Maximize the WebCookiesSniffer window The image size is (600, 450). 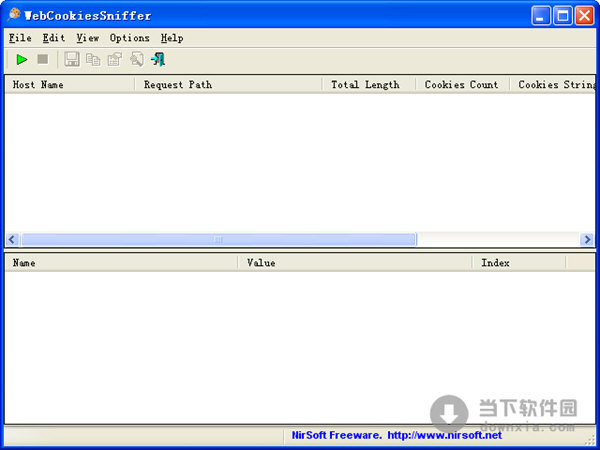click(x=562, y=16)
